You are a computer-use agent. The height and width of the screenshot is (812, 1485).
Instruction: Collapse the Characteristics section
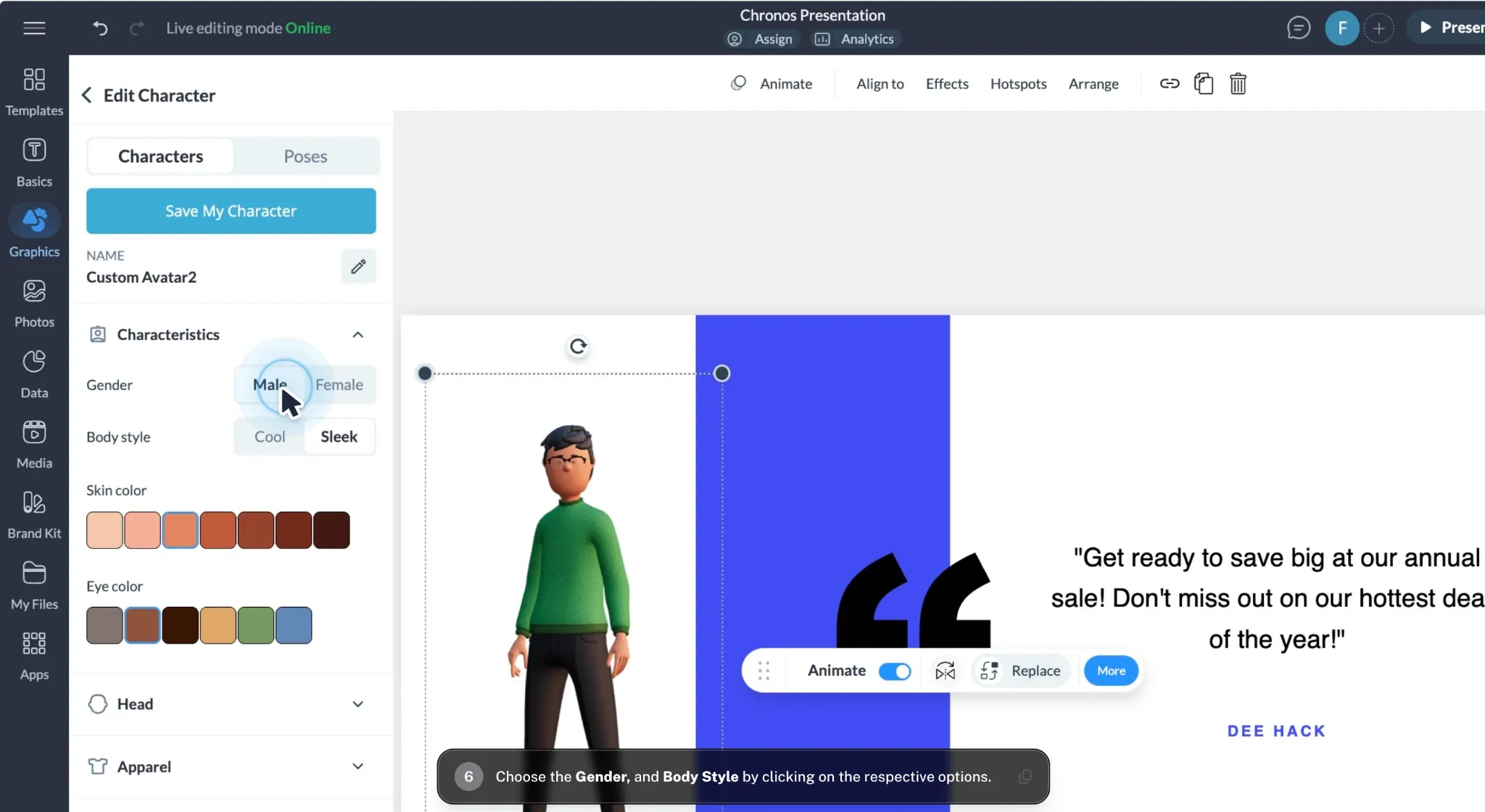coord(357,334)
